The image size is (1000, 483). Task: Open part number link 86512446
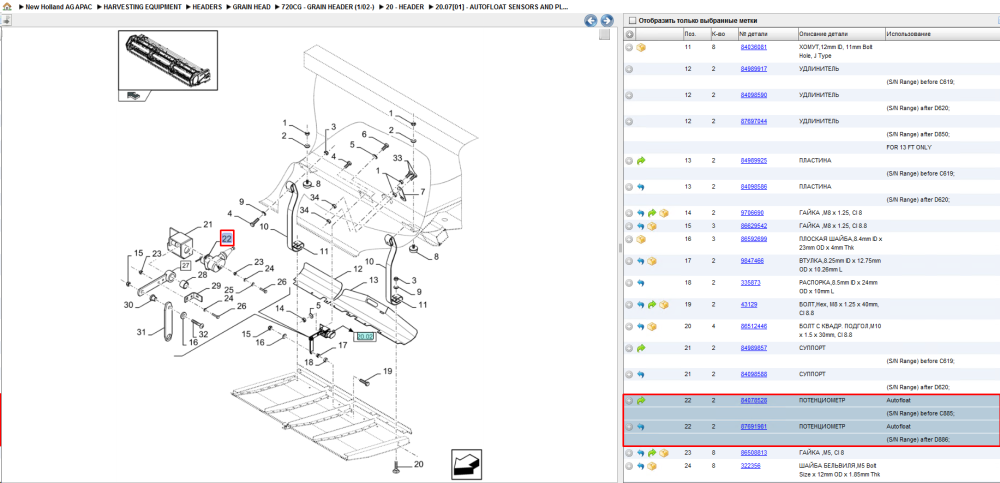tap(753, 327)
